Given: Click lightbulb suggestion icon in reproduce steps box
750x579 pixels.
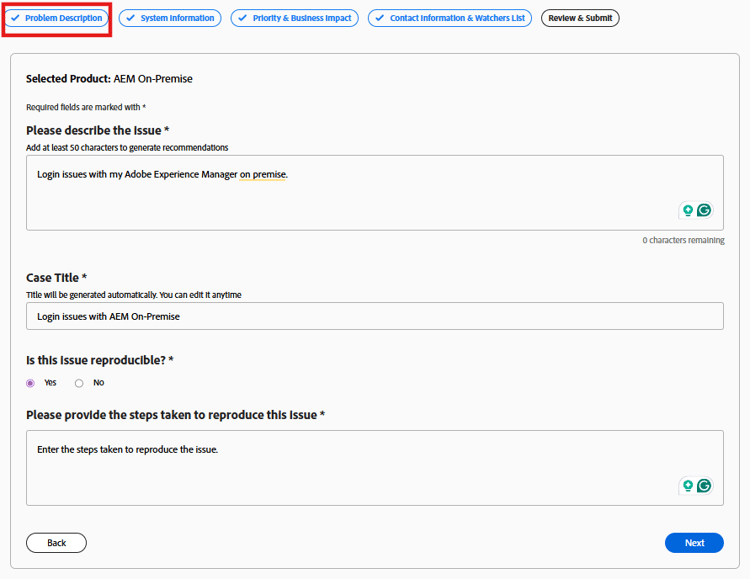Looking at the screenshot, I should click(688, 486).
